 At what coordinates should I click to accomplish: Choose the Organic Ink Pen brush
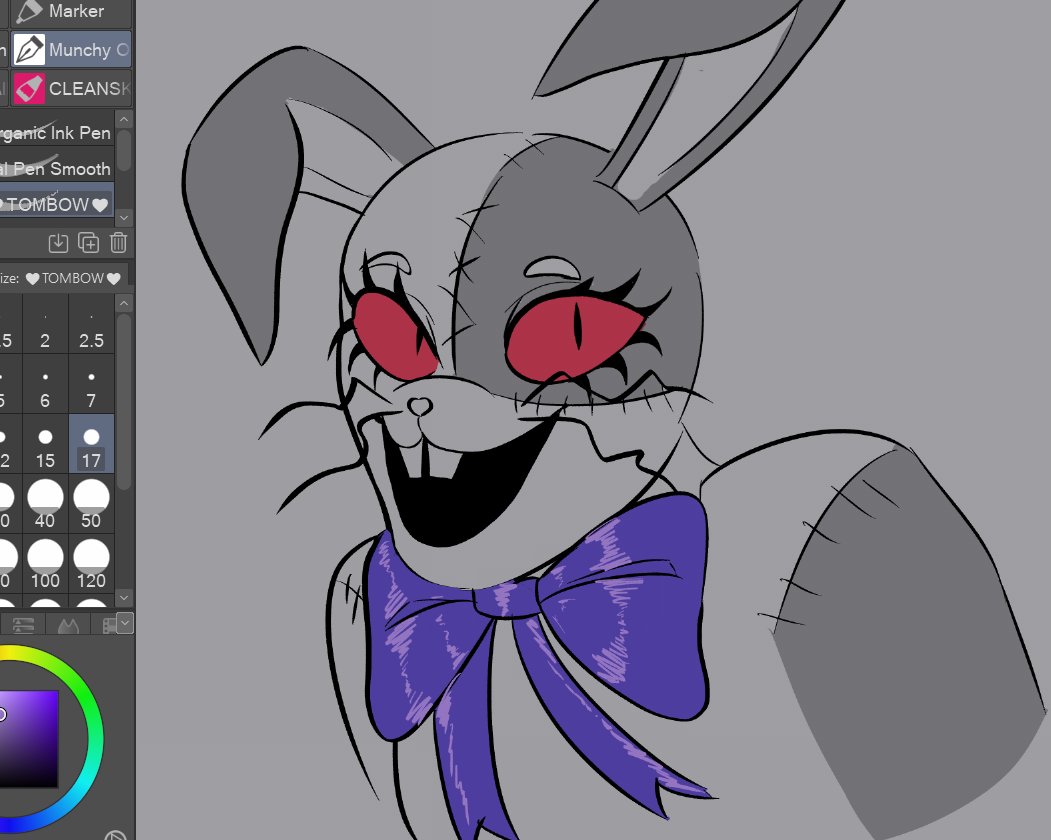pyautogui.click(x=56, y=133)
